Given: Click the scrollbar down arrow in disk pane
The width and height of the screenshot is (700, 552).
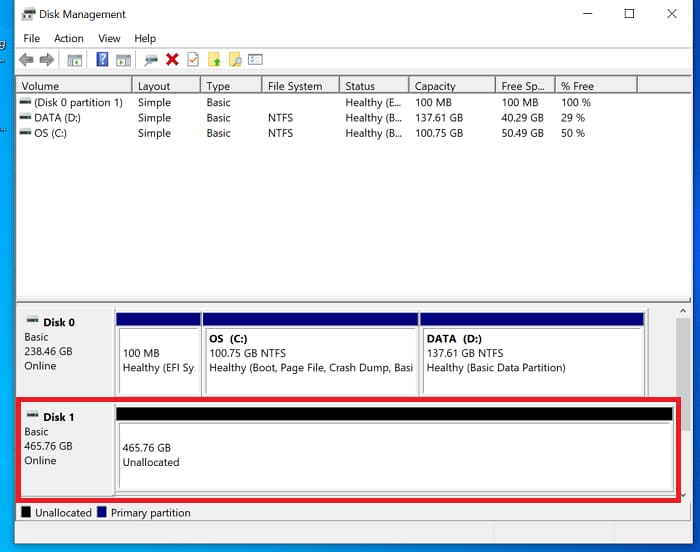Looking at the screenshot, I should [x=683, y=493].
